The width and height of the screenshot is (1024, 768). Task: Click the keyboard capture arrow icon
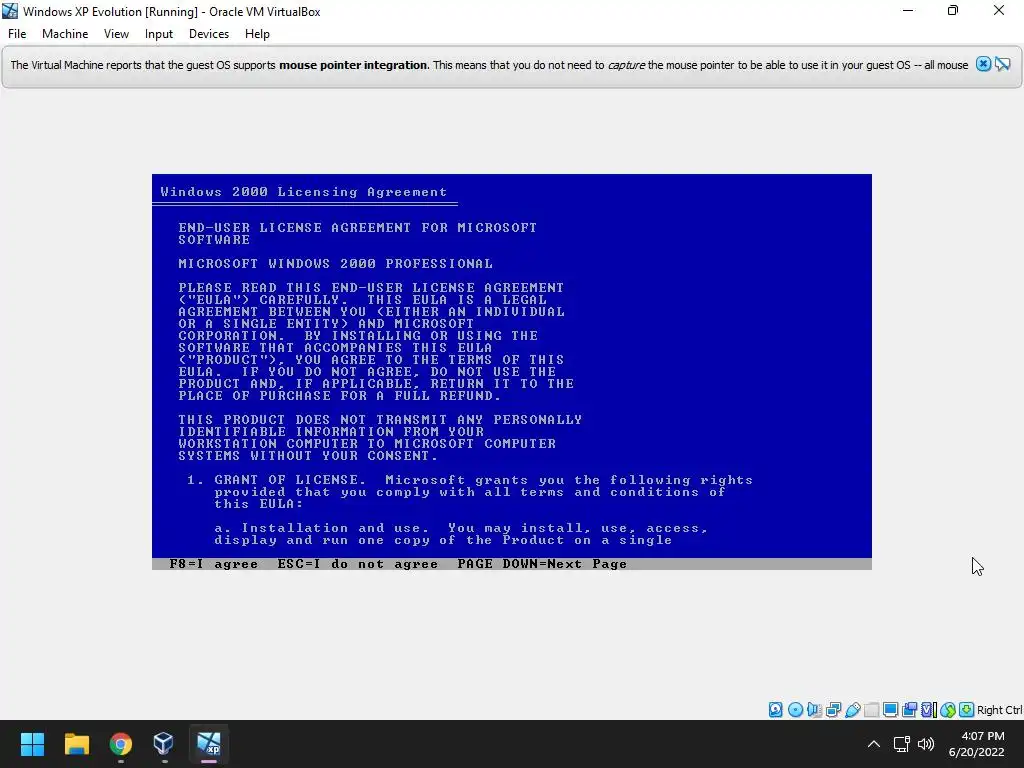(x=967, y=710)
